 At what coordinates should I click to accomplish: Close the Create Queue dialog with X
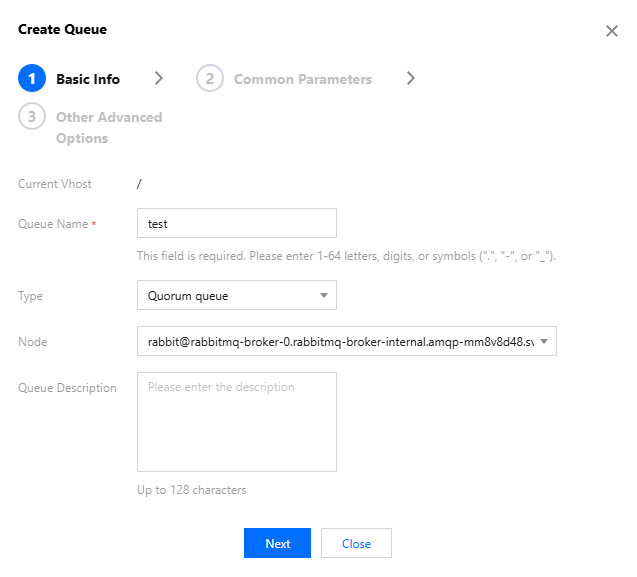click(612, 31)
